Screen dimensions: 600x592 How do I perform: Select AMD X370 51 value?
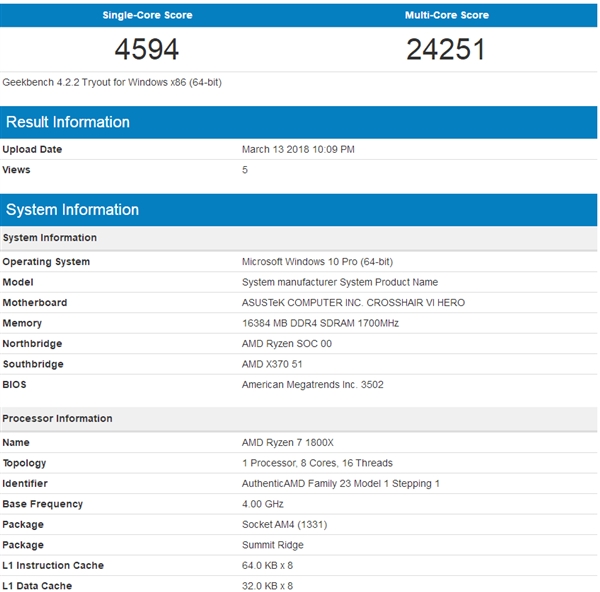pos(272,364)
